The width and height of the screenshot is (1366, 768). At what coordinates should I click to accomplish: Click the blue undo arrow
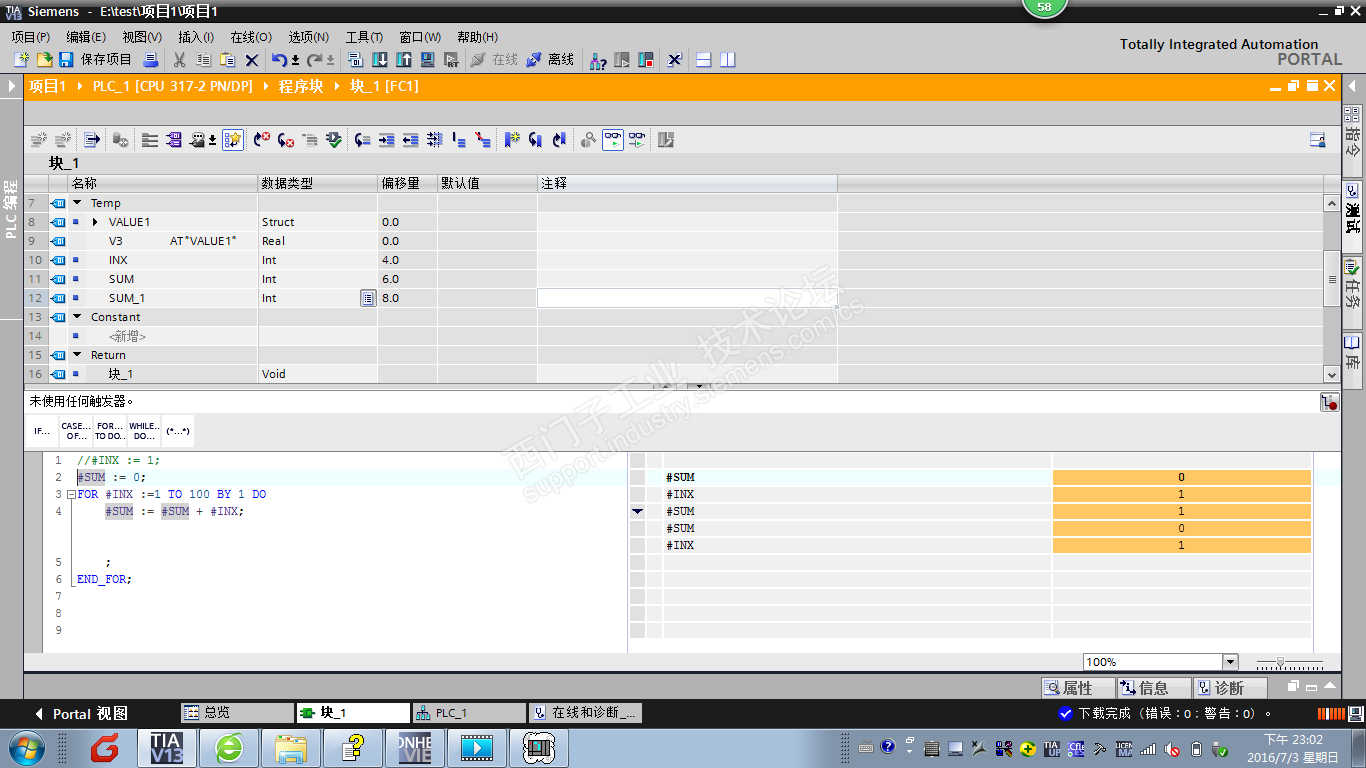(280, 60)
